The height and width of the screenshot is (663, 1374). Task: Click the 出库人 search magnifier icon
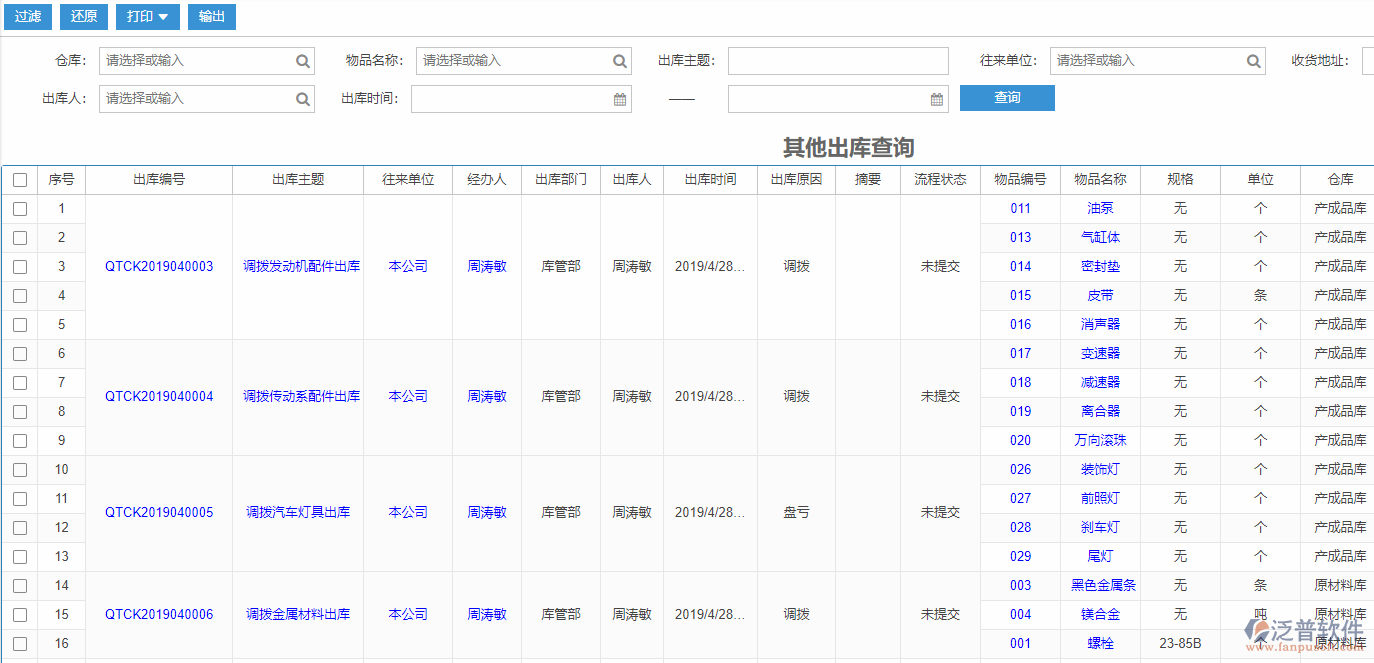pos(302,98)
